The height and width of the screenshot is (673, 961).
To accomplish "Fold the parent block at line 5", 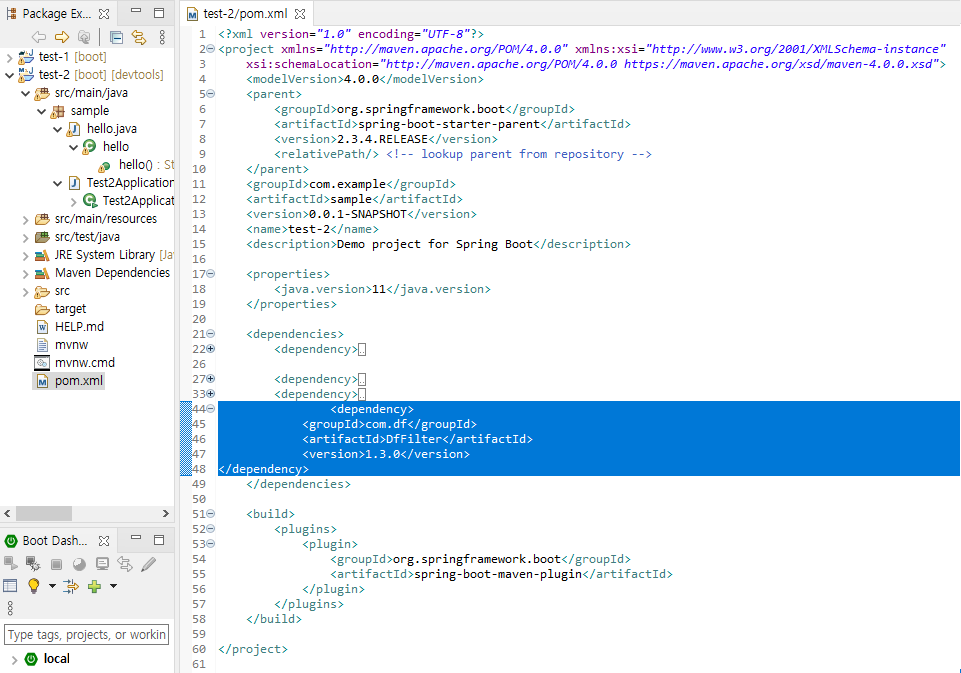I will (x=210, y=94).
